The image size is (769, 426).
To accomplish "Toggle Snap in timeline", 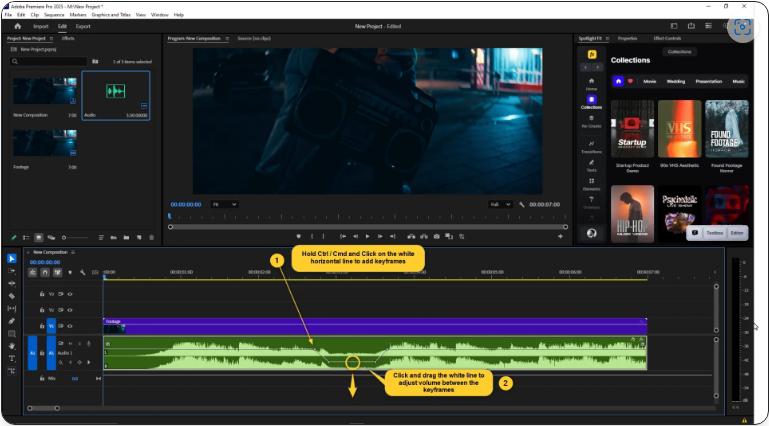I will [45, 272].
